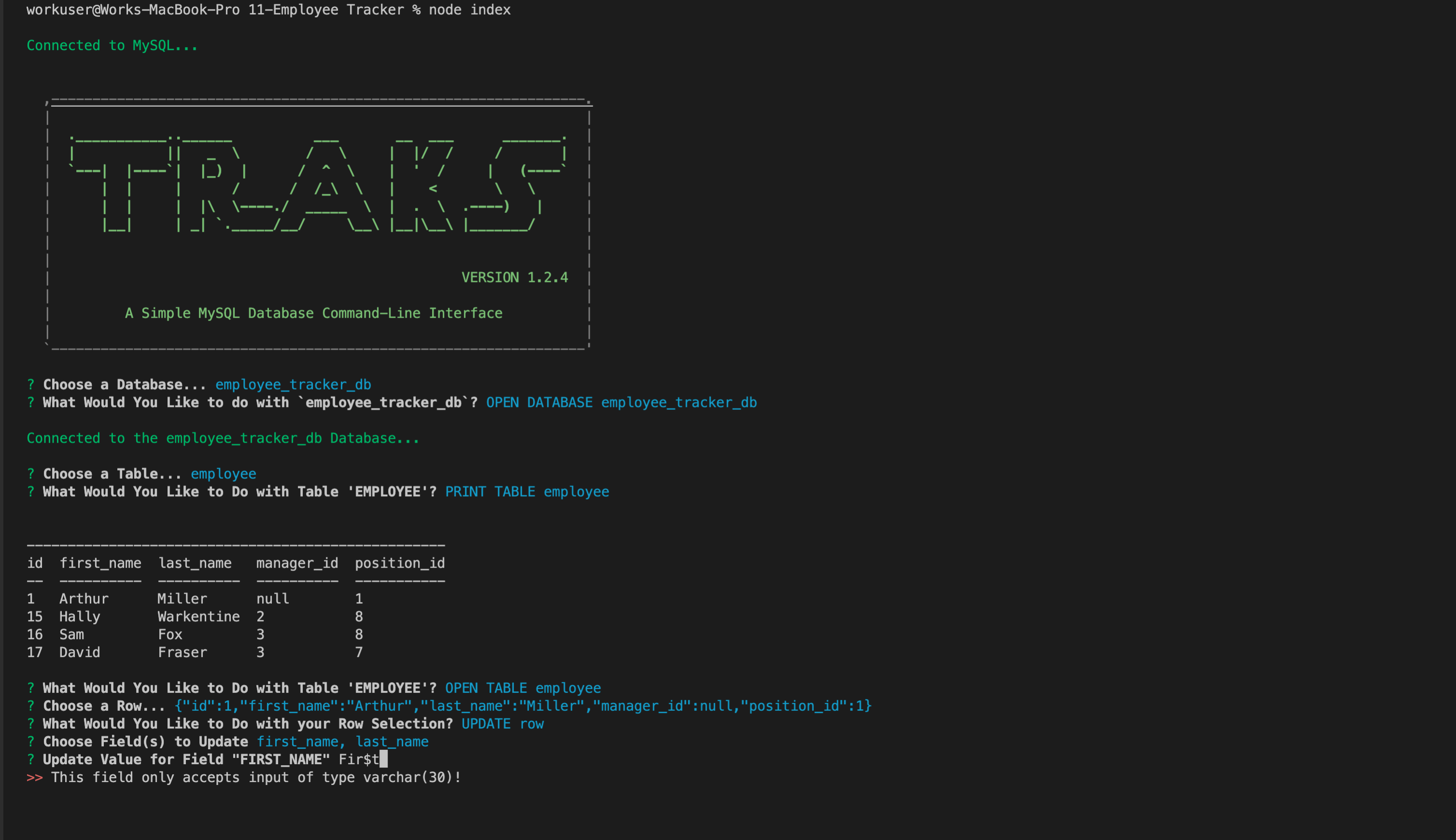This screenshot has height=840, width=1456.
Task: Click the 'Arthur' cell in the table
Action: coord(84,599)
